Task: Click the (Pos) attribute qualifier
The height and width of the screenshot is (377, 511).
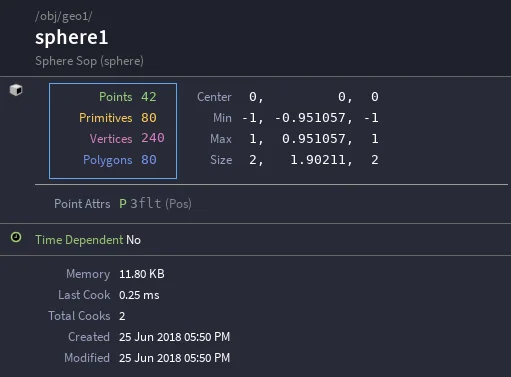Action: (x=178, y=204)
